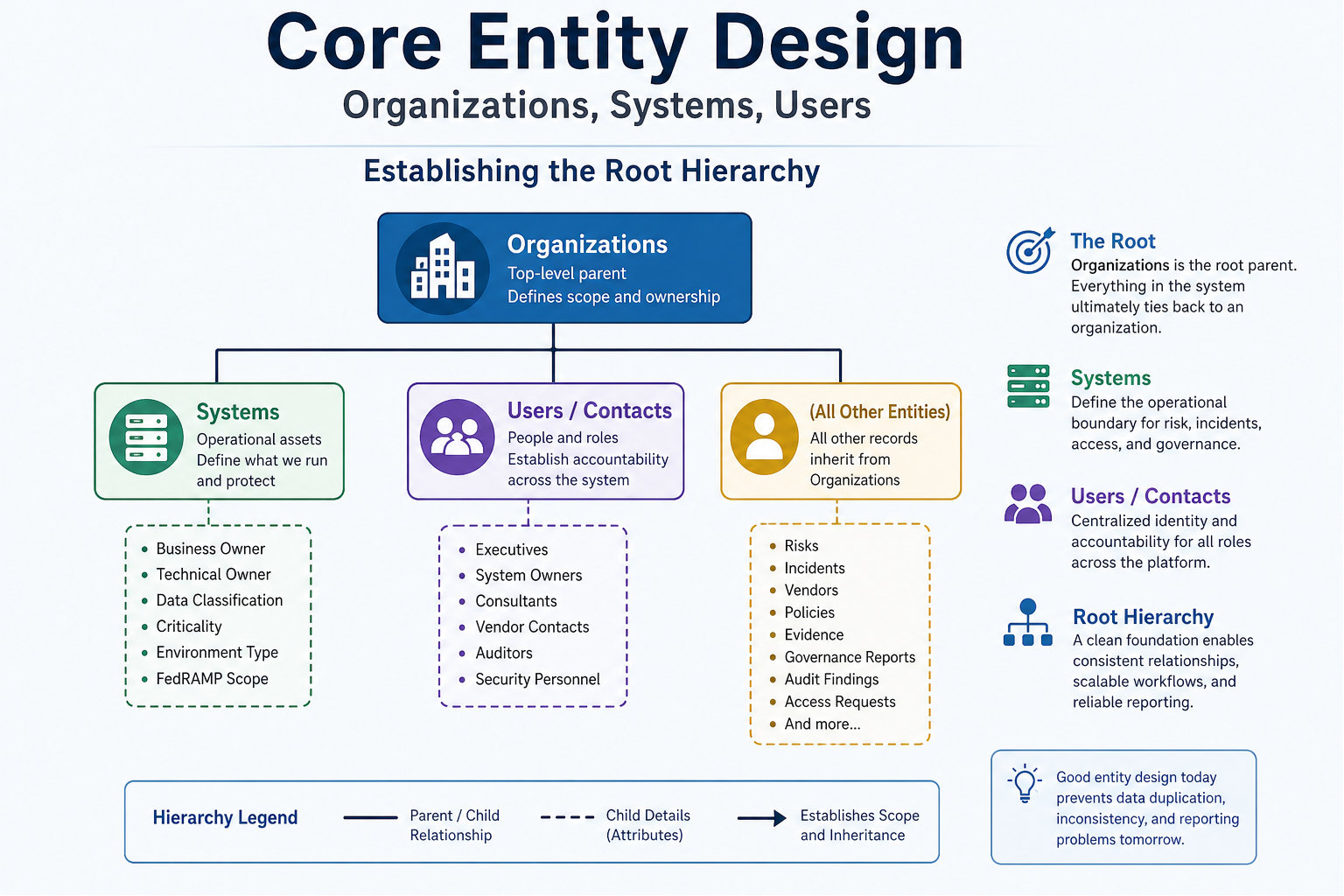Click the Organizations, Systems, Users subtitle
Viewport: 1344px width, 896px height.
(606, 106)
